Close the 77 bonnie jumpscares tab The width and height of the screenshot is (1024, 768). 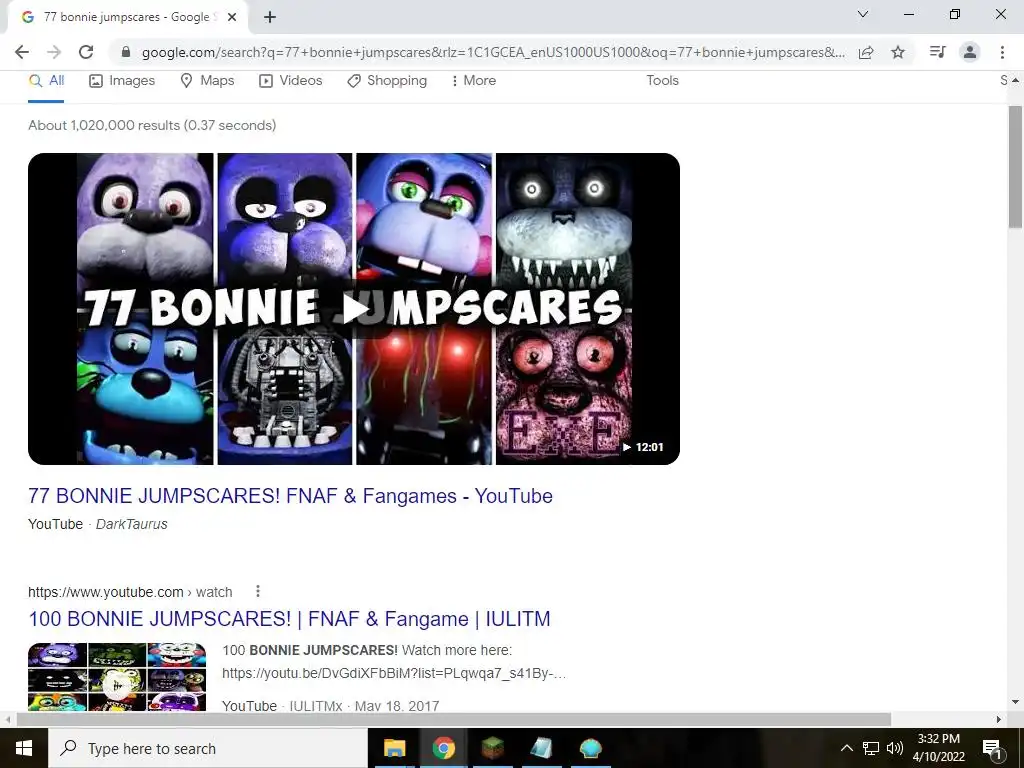(x=232, y=17)
